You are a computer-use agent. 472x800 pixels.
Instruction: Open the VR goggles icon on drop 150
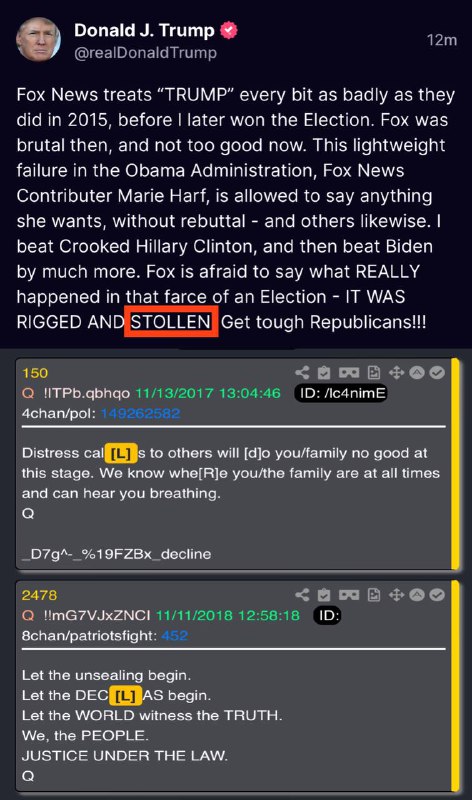349,373
